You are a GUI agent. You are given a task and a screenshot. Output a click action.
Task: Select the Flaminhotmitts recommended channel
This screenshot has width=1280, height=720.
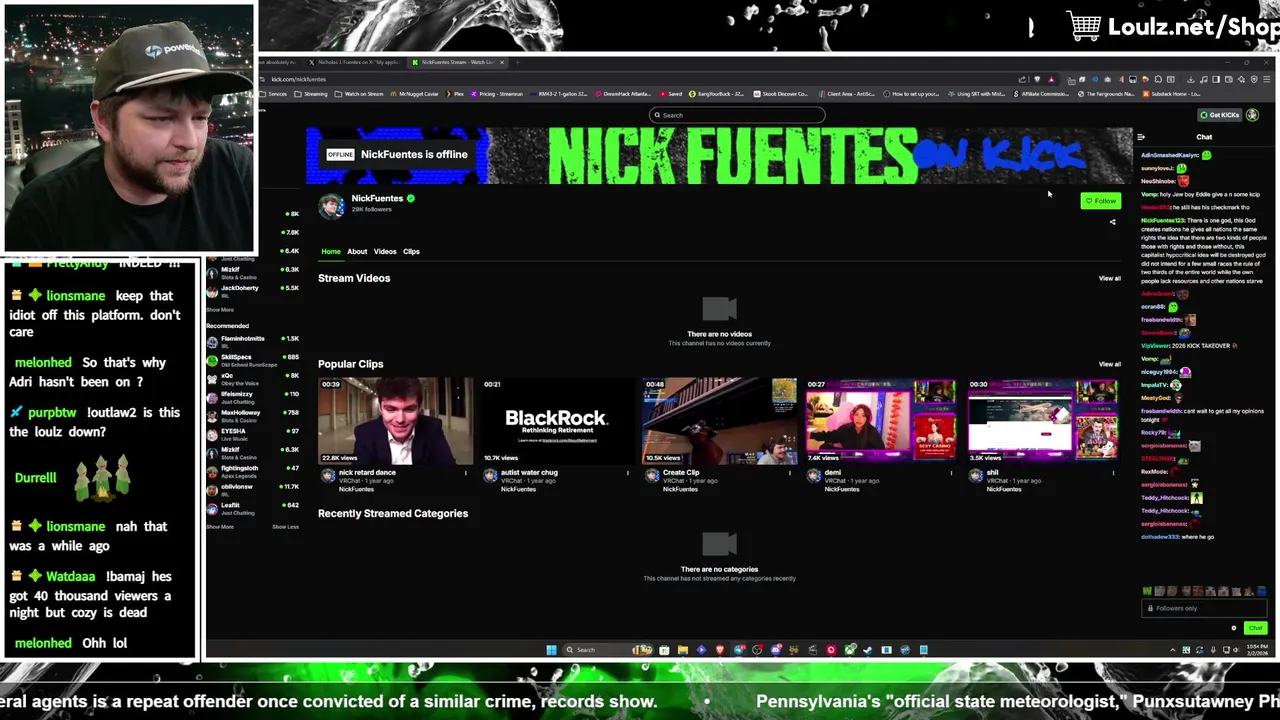(x=252, y=341)
